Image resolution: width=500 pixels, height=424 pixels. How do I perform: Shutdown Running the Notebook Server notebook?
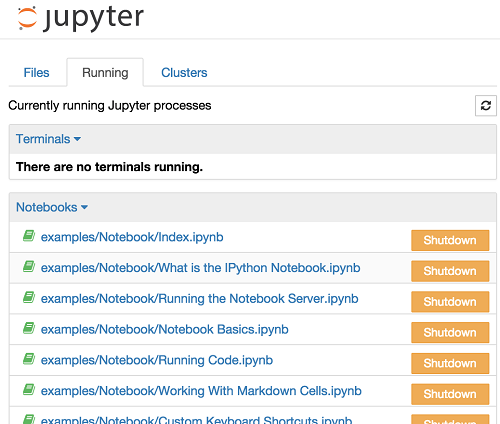pos(450,302)
